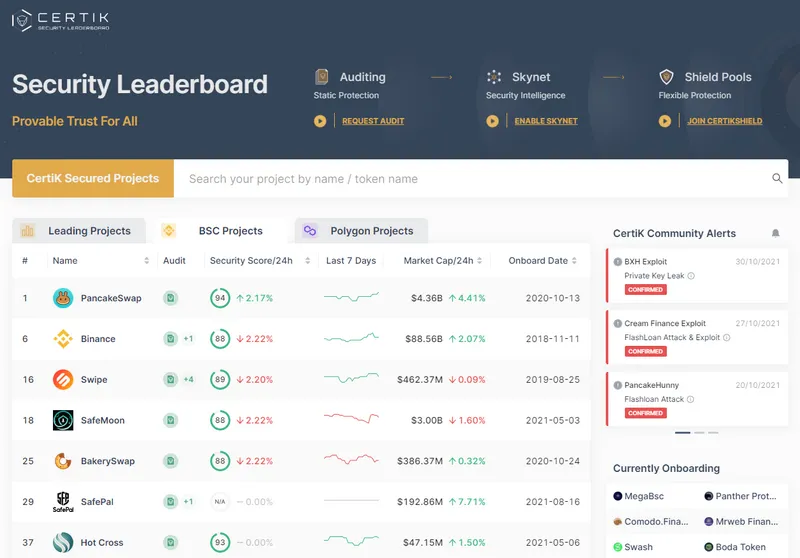Viewport: 800px width, 558px height.
Task: Open the ENABLE SKYNET link
Action: pos(546,121)
